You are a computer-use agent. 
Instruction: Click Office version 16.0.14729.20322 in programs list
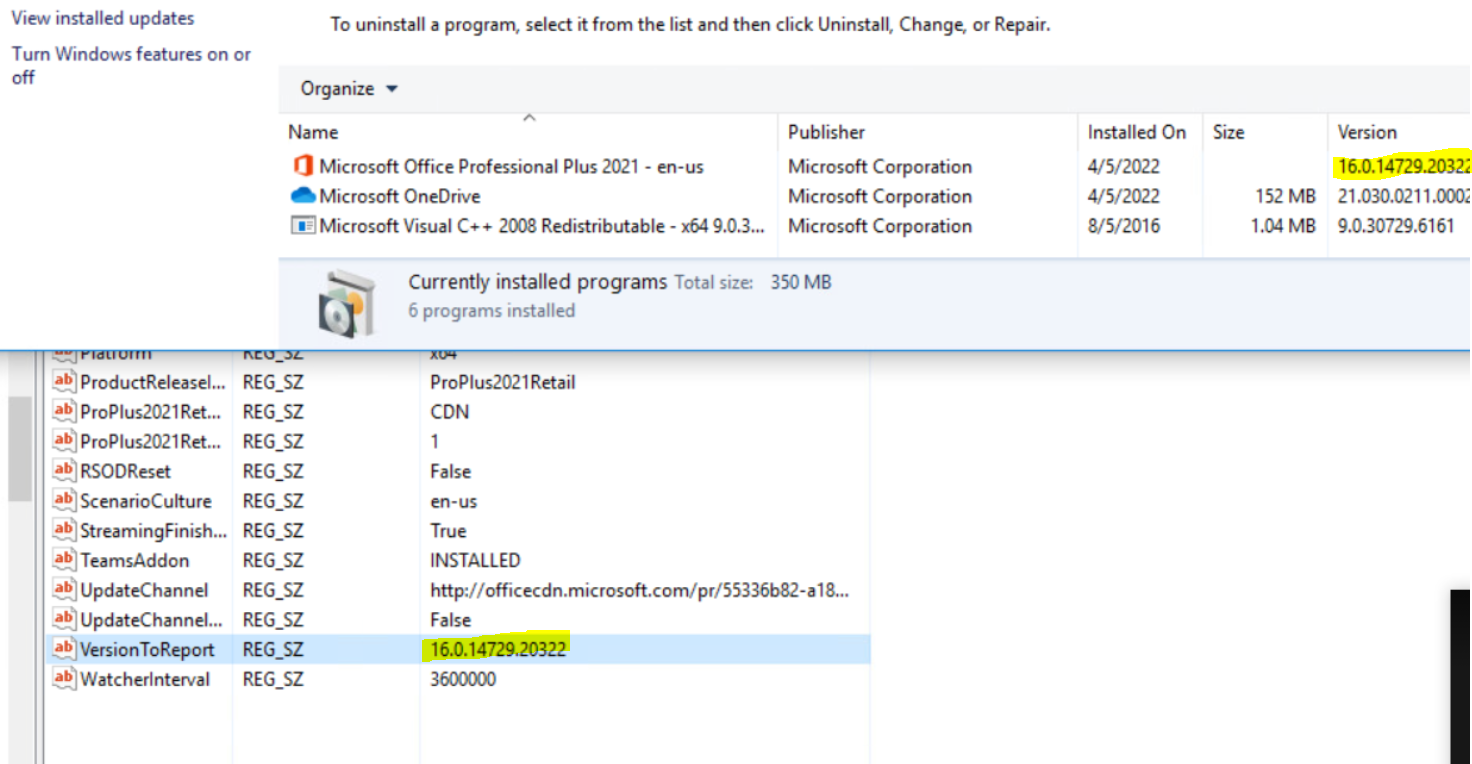(1403, 166)
